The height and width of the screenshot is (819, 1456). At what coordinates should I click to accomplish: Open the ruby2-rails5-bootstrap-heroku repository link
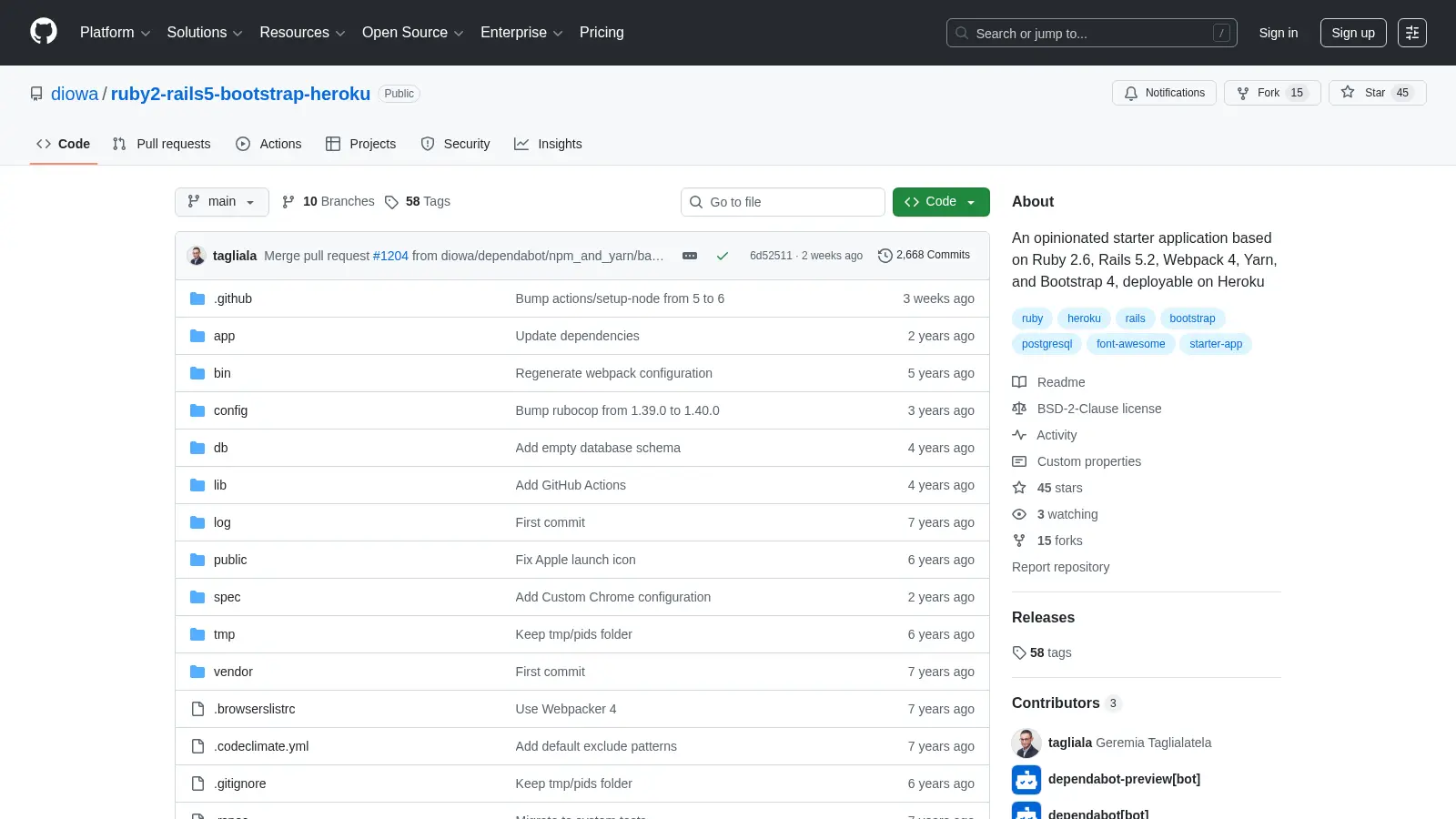240,94
